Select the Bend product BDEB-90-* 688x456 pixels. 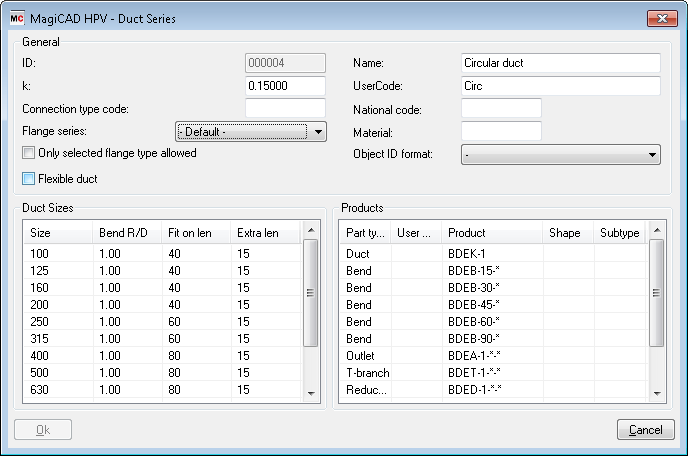click(x=493, y=339)
